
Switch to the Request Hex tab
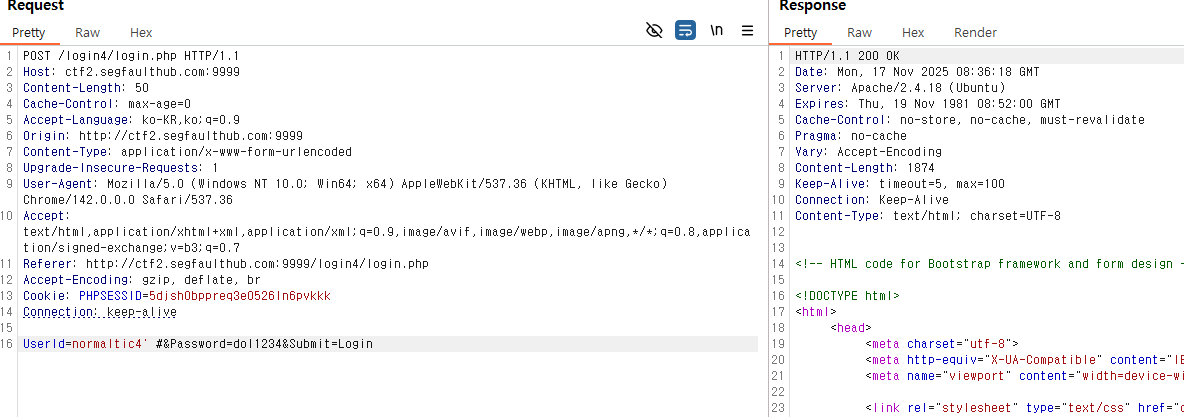tap(141, 33)
